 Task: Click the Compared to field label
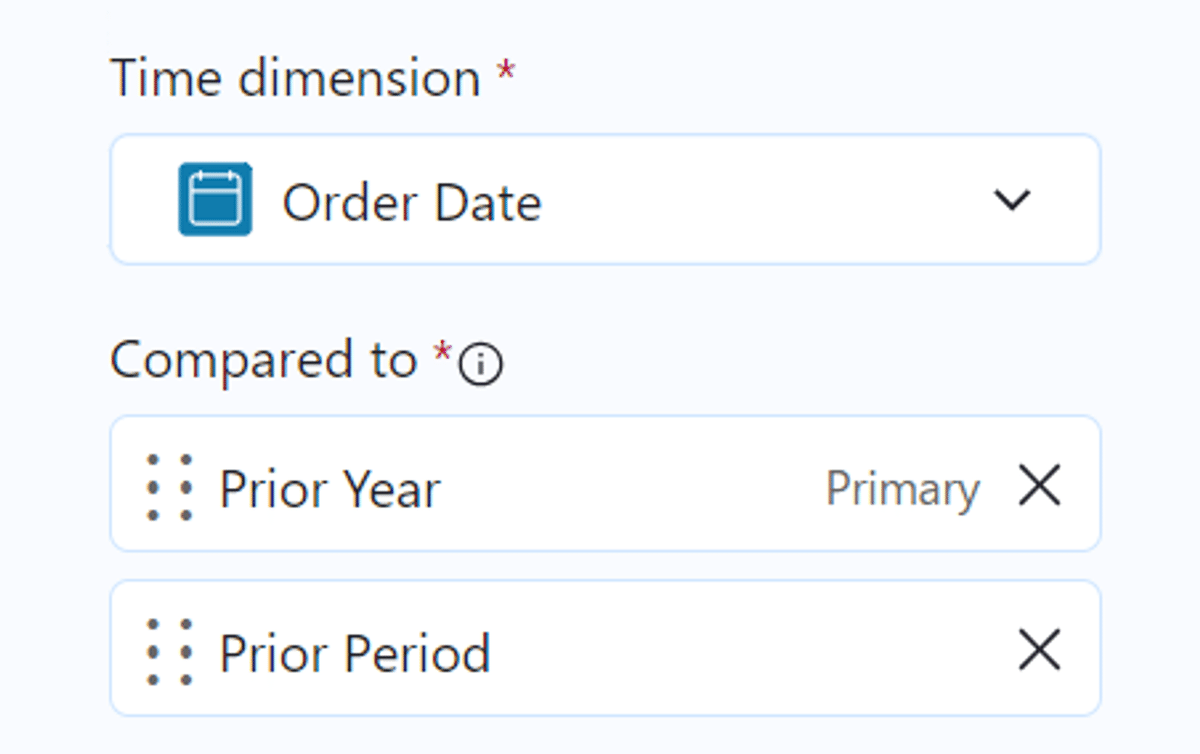pyautogui.click(x=263, y=359)
